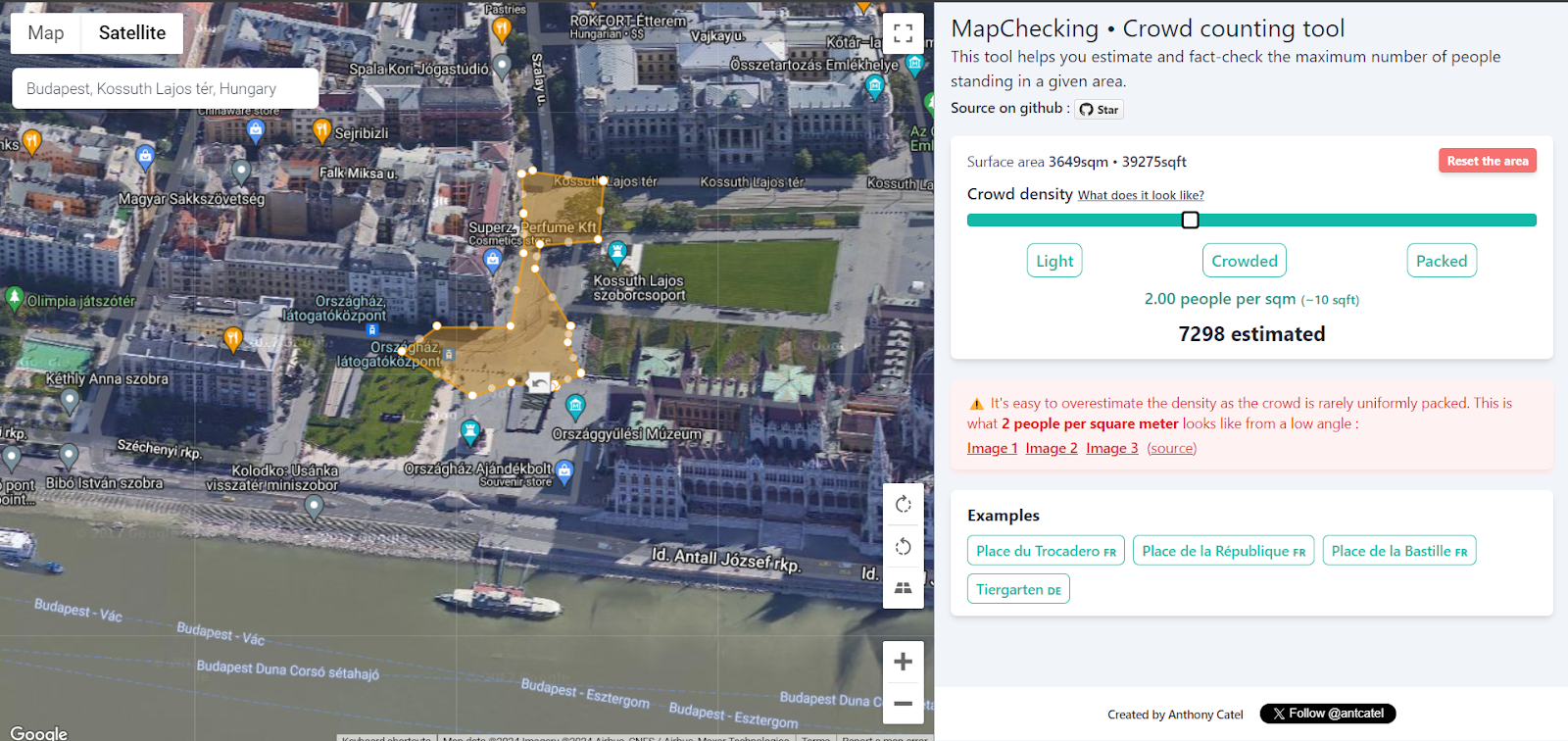Zoom in on the map
Viewport: 1568px width, 741px height.
[x=903, y=662]
